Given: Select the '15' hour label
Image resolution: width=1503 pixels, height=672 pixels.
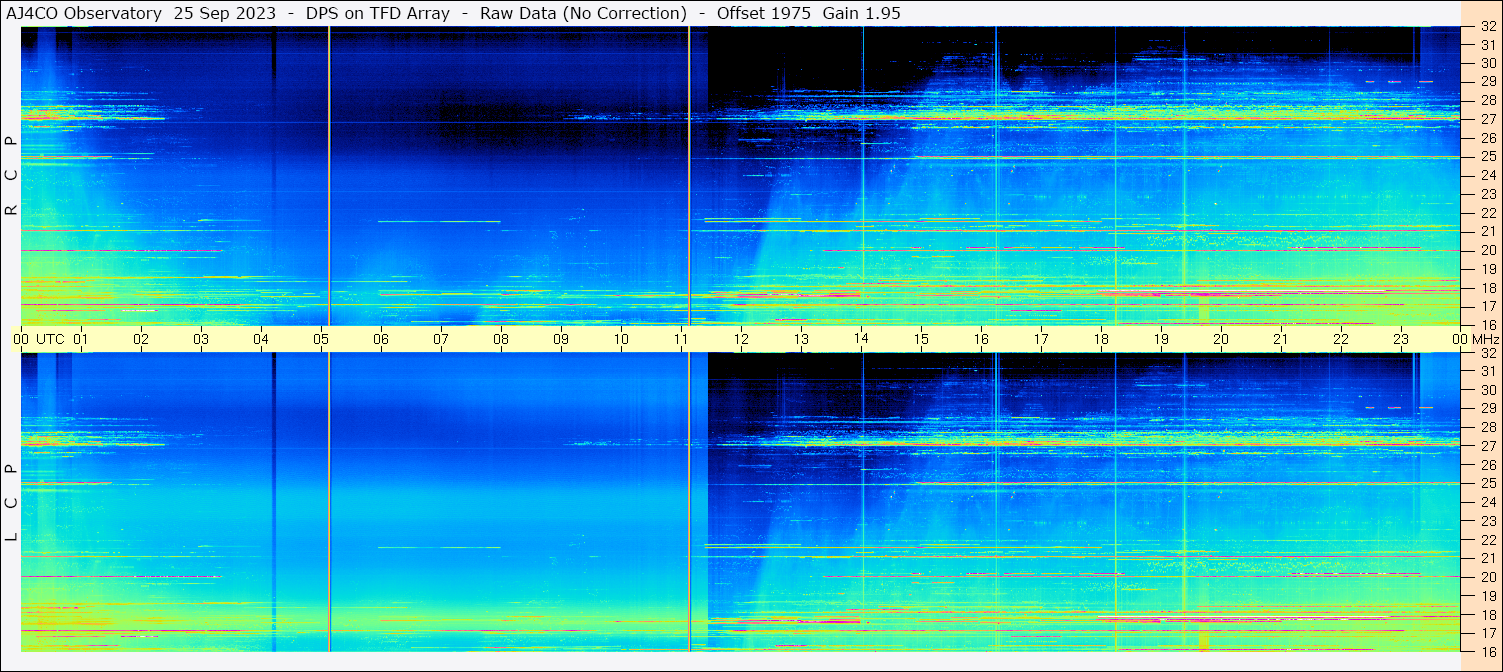Looking at the screenshot, I should click(921, 339).
